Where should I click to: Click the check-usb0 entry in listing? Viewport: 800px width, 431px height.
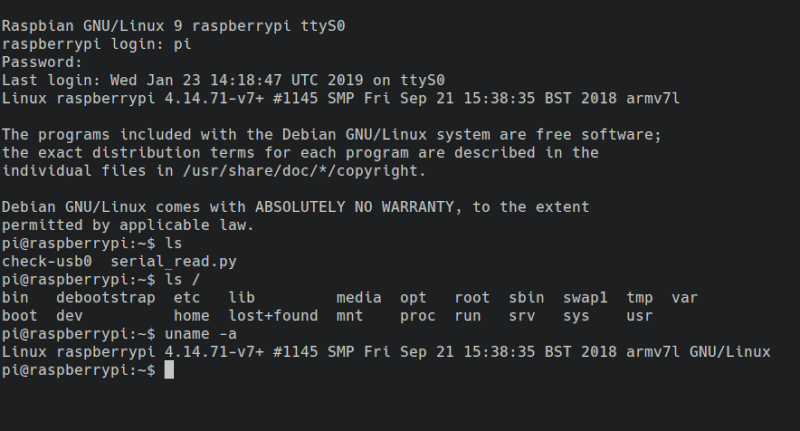point(47,262)
